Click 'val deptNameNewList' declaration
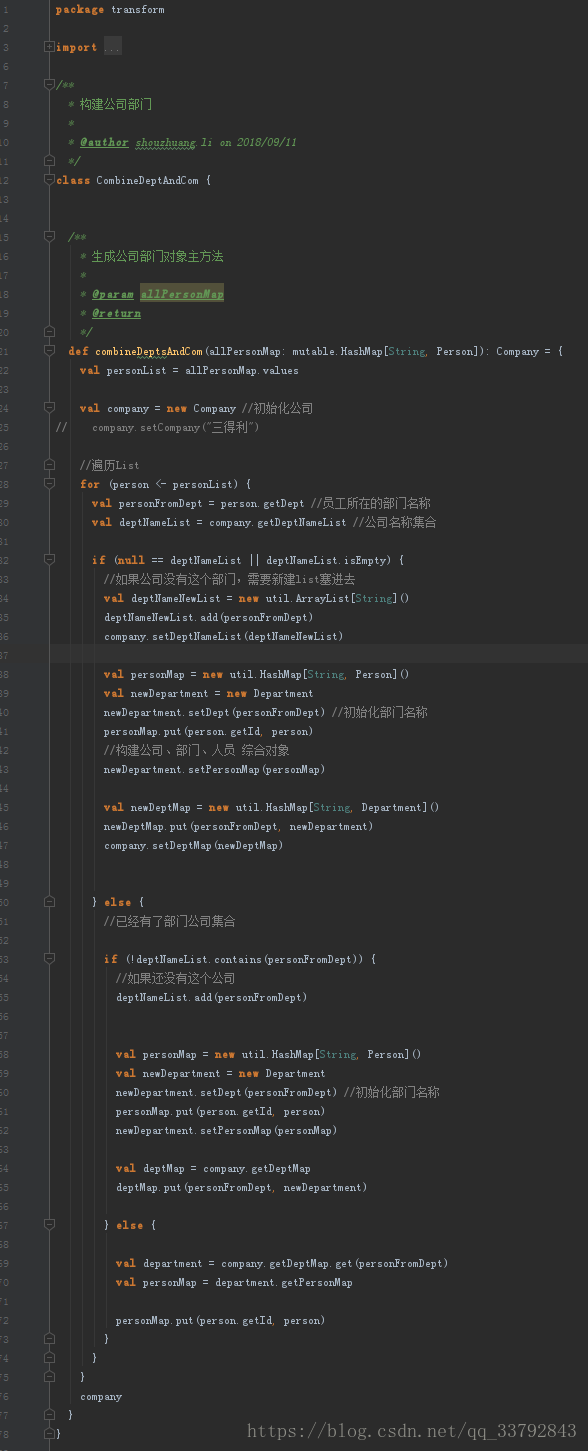 256,598
